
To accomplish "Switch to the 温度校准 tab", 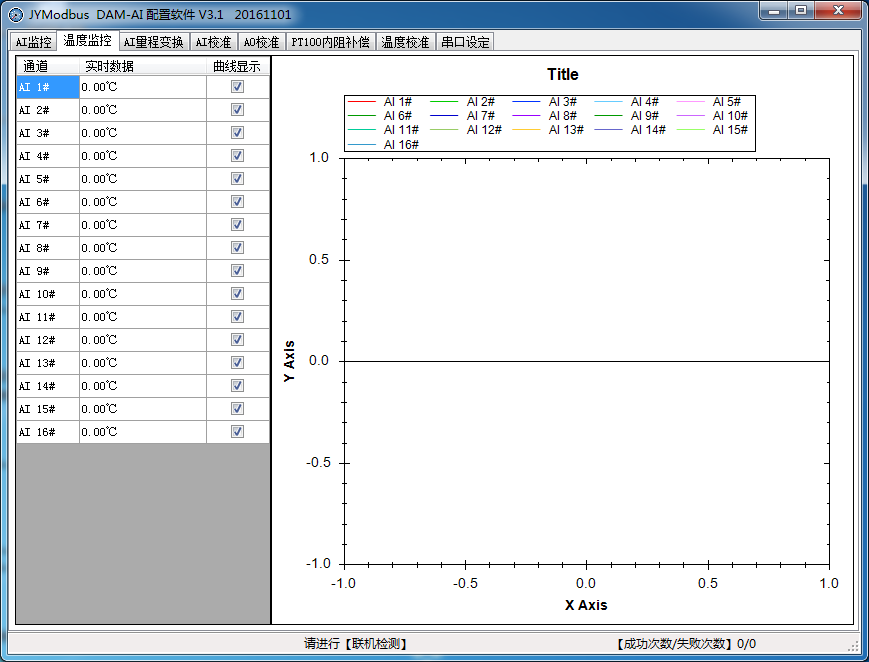I will (405, 42).
